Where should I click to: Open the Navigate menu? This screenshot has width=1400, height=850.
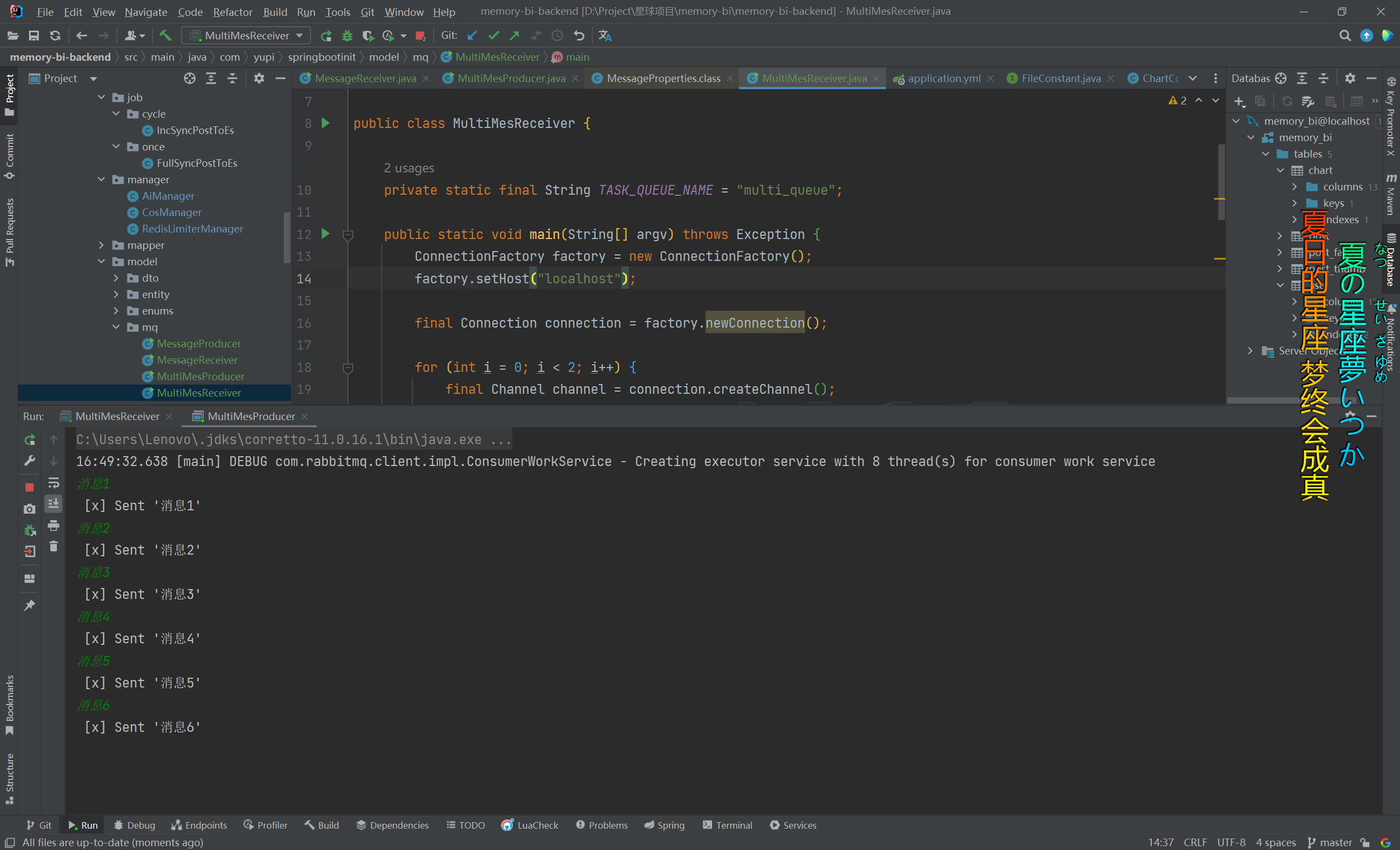145,12
